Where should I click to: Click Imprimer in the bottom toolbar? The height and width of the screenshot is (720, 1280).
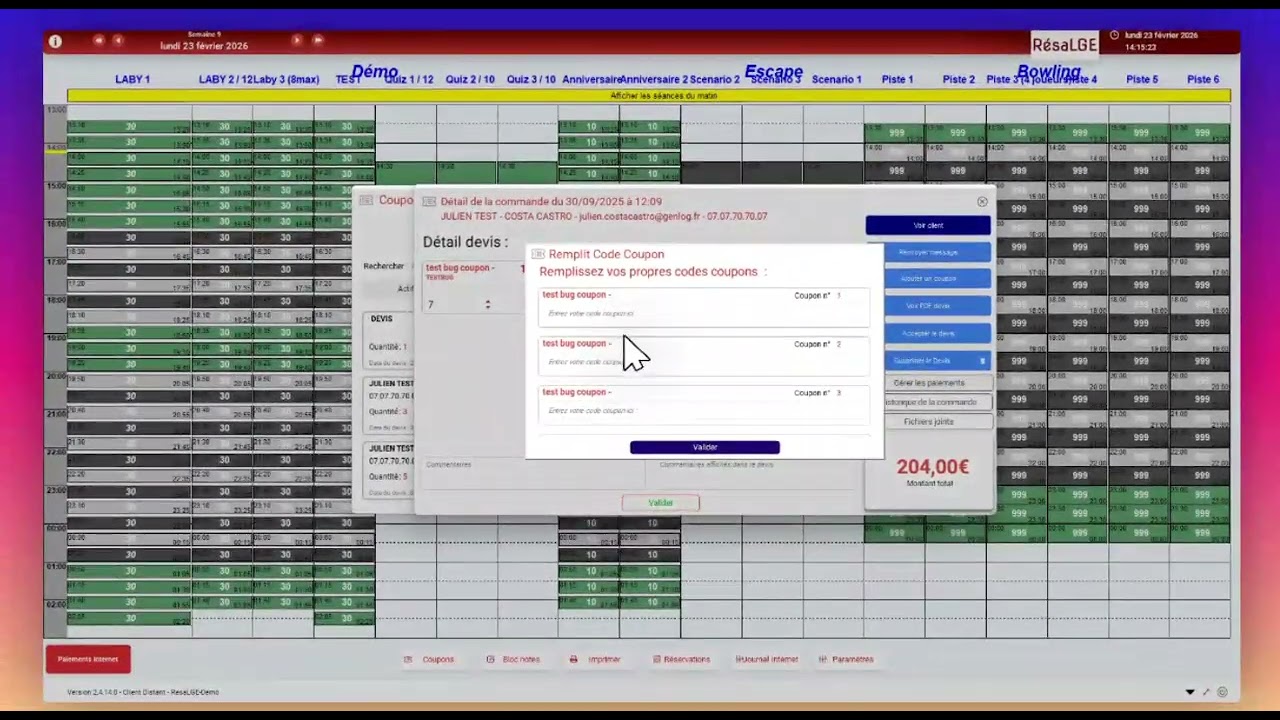(595, 659)
